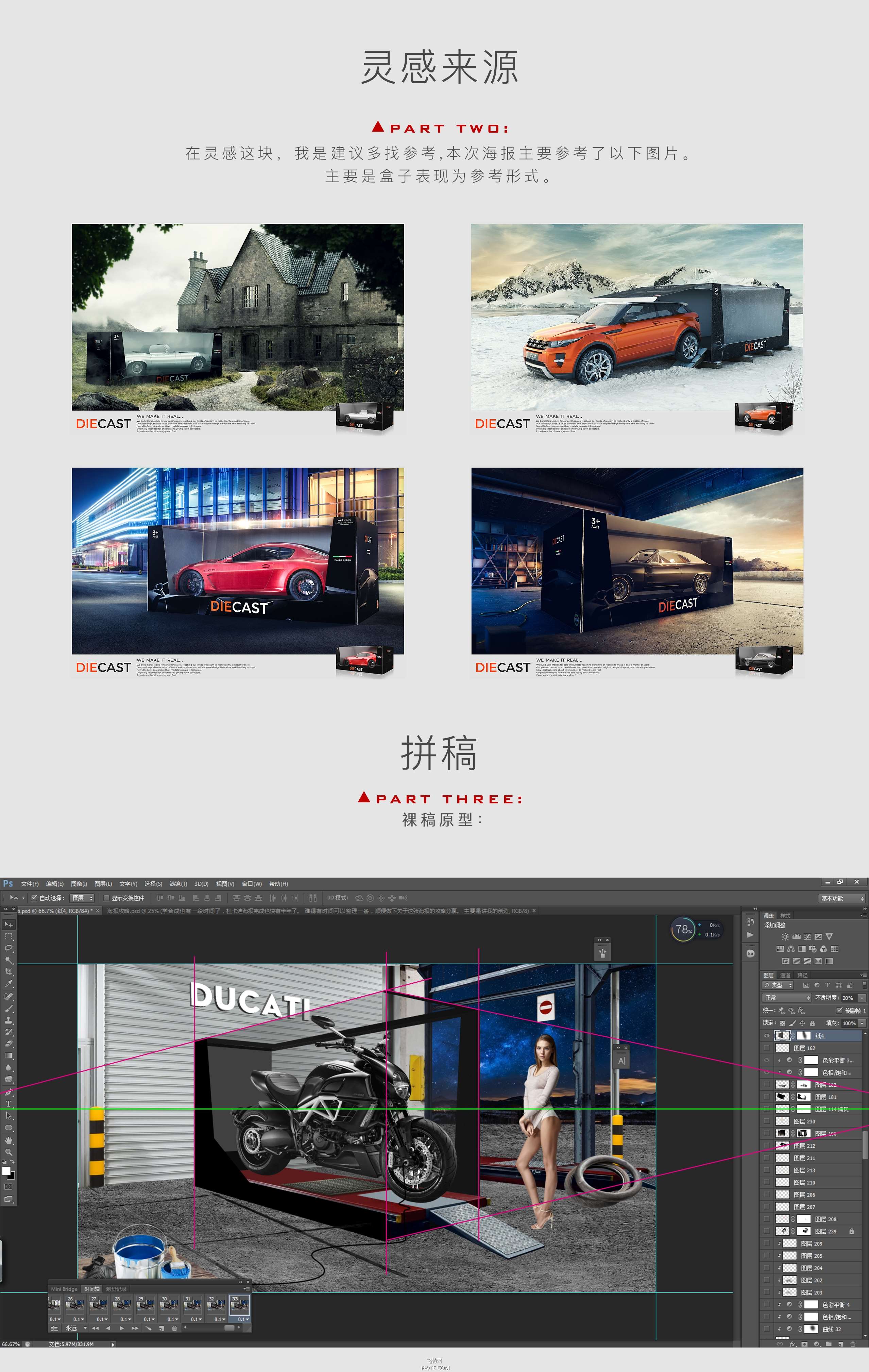Go to next frame in timeline

[x=135, y=1327]
